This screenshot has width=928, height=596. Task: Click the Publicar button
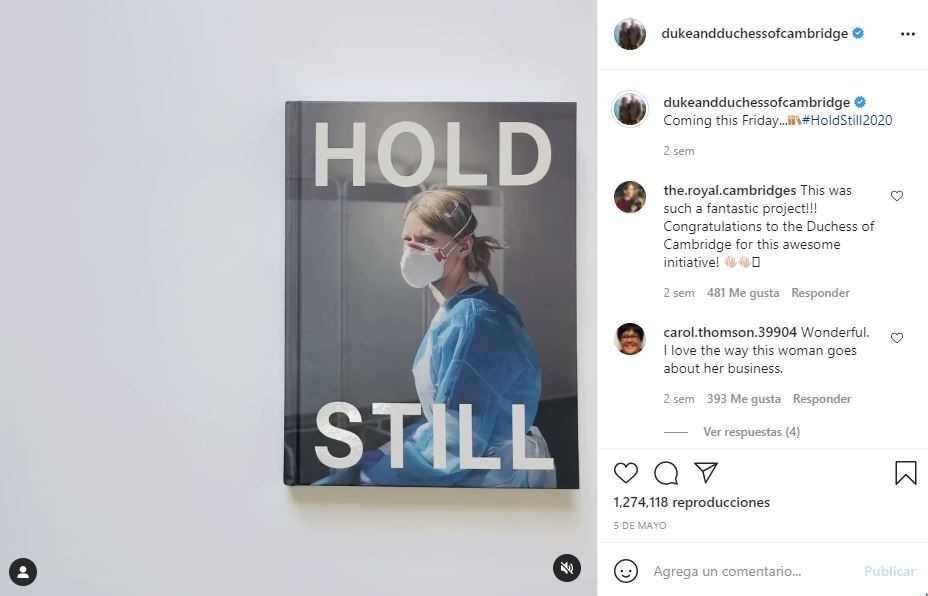(889, 571)
